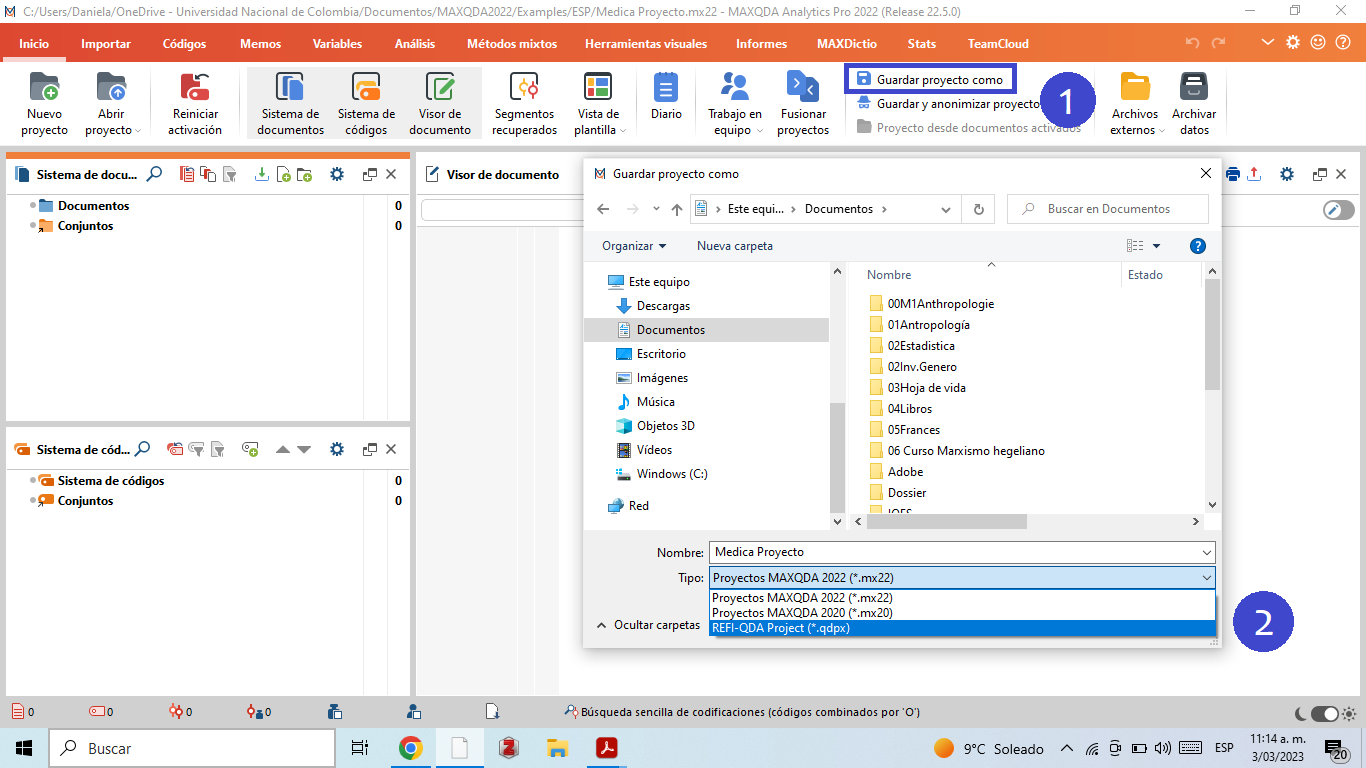Toggle dark mode switch in status bar
Screen dimensions: 1366x768
pyautogui.click(x=1324, y=713)
